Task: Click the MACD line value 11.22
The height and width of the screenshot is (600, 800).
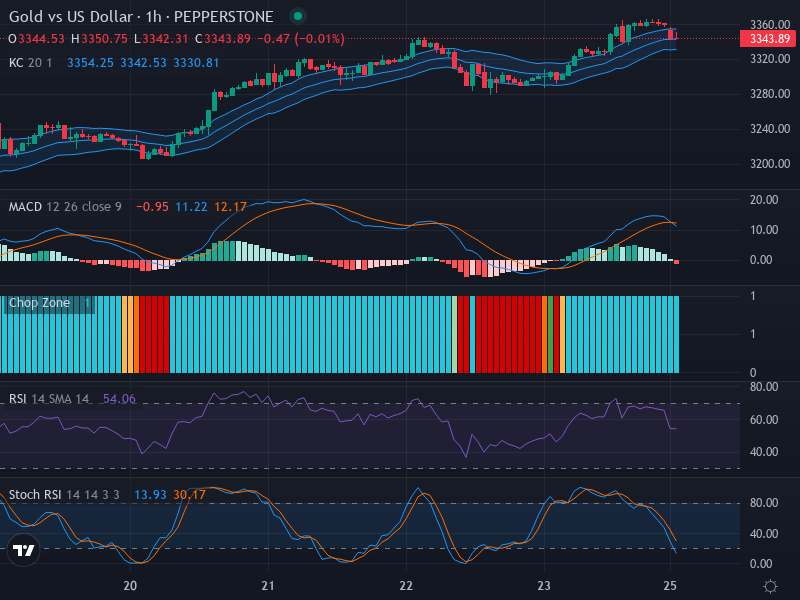Action: (191, 207)
